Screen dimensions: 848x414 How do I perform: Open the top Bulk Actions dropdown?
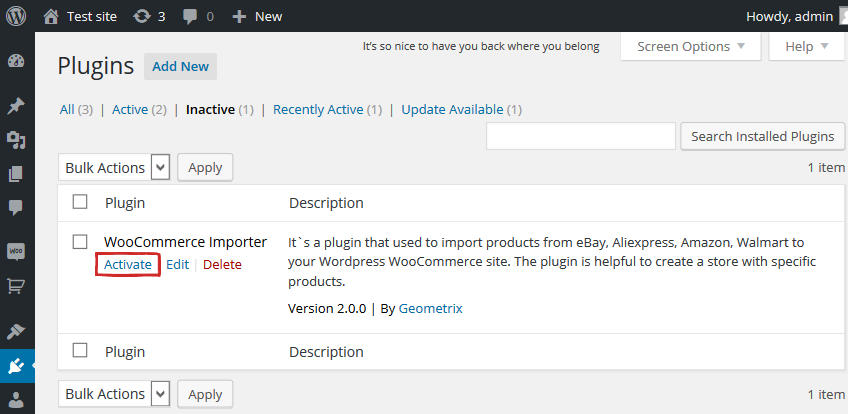point(114,168)
